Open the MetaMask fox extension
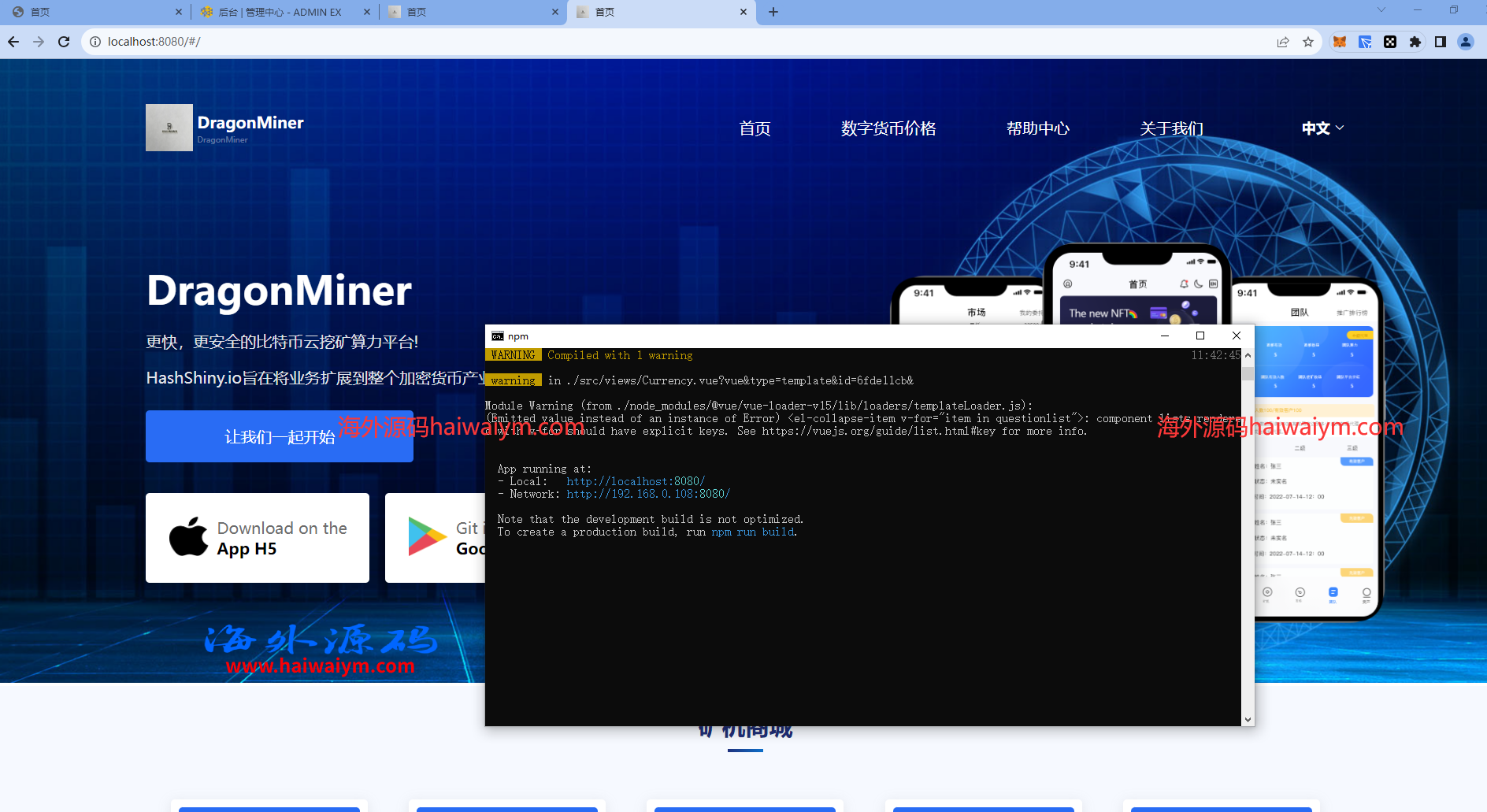The width and height of the screenshot is (1487, 812). tap(1340, 42)
